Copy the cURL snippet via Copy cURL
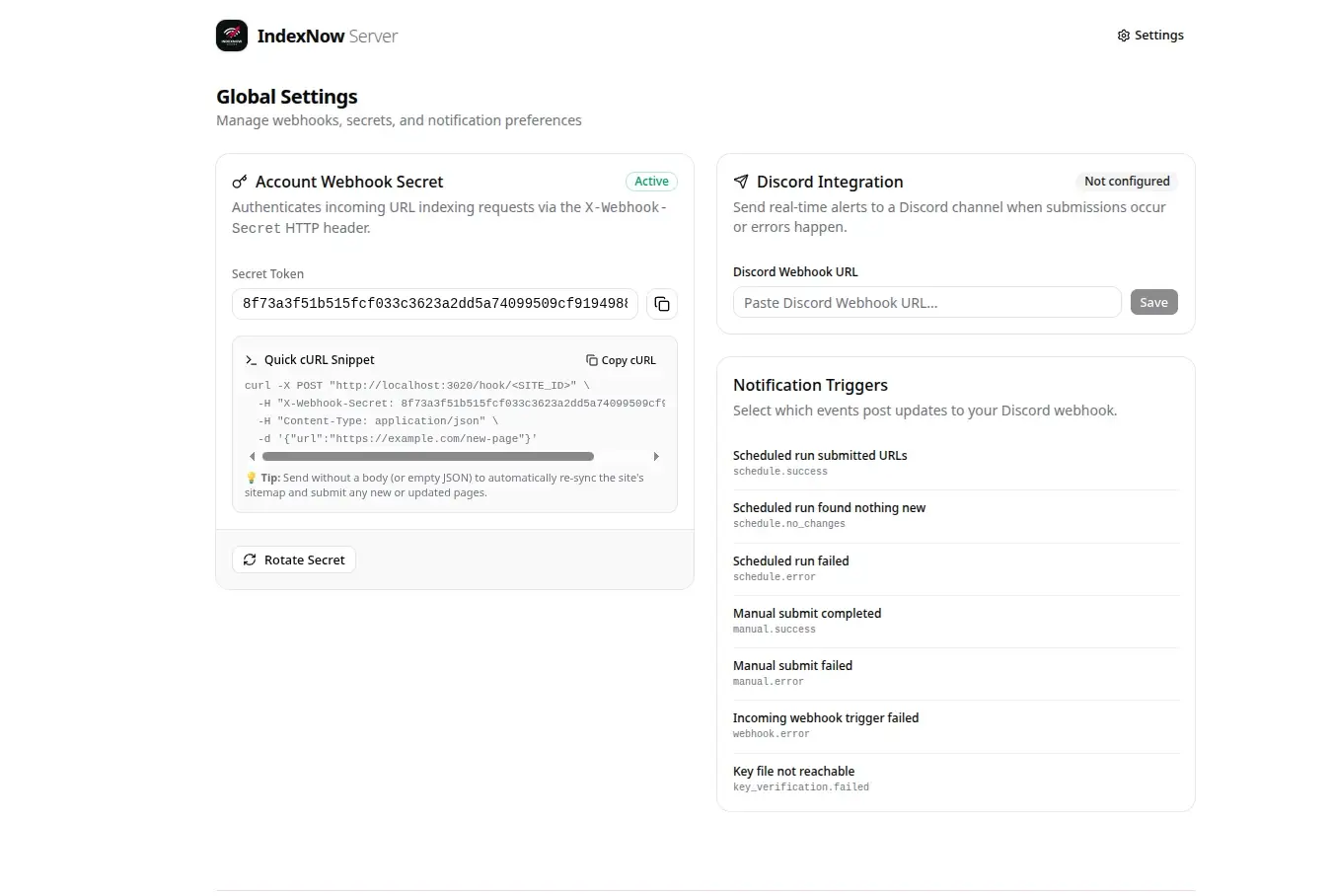 621,360
